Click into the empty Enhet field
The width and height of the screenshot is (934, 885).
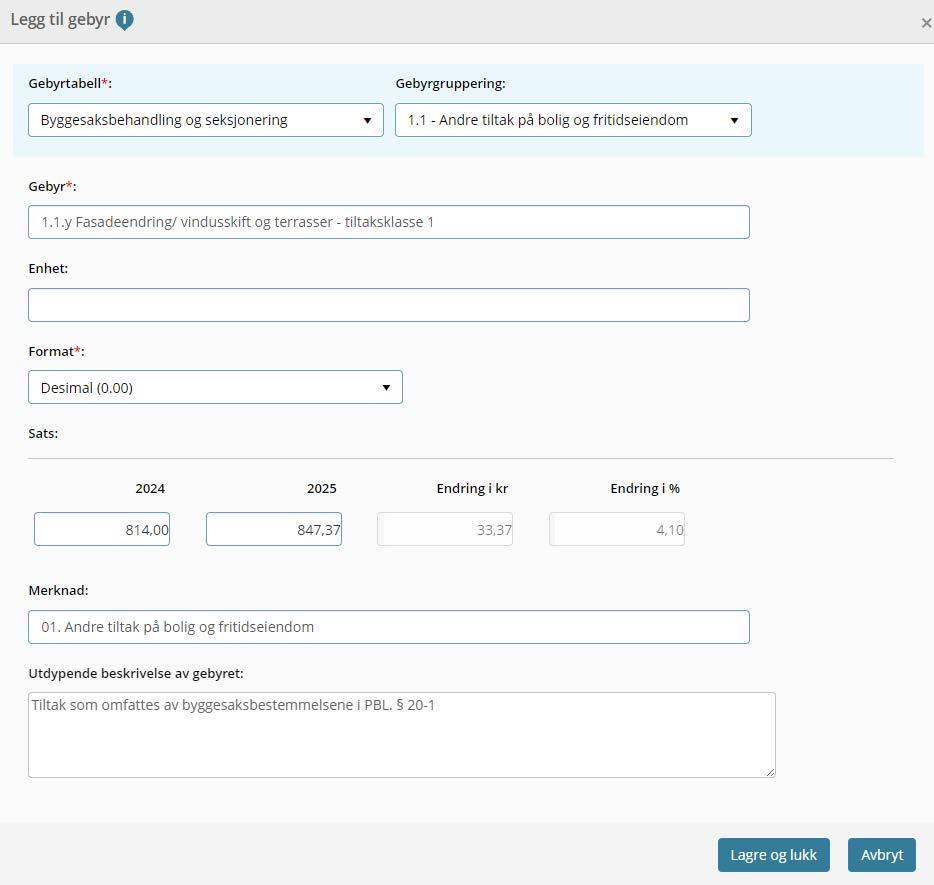(x=388, y=305)
